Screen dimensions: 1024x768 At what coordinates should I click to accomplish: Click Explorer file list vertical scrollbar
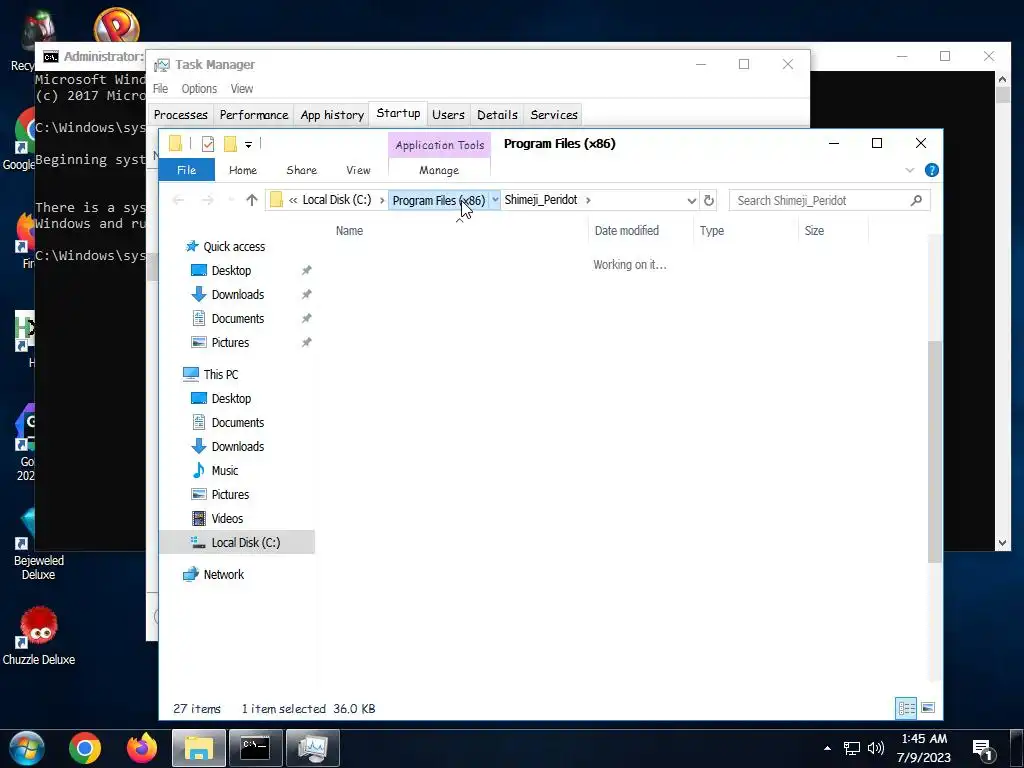tap(935, 451)
